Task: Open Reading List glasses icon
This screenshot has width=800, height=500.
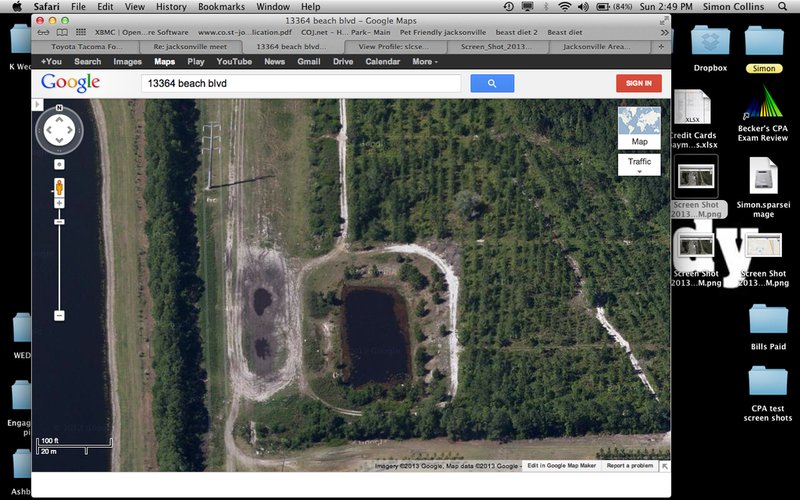Action: pyautogui.click(x=44, y=32)
